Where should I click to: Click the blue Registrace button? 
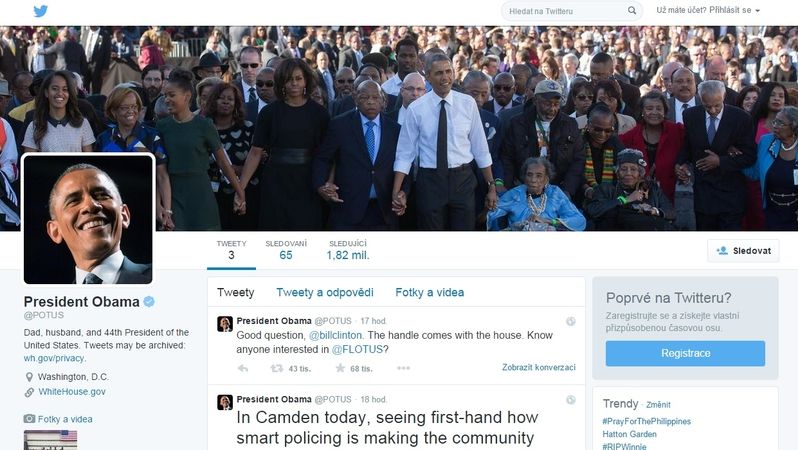pyautogui.click(x=685, y=353)
